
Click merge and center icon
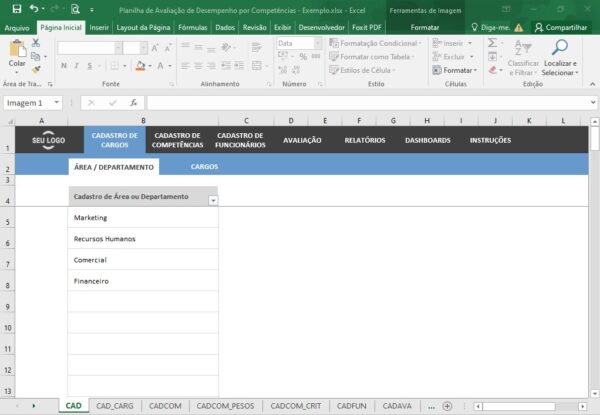[x=257, y=66]
